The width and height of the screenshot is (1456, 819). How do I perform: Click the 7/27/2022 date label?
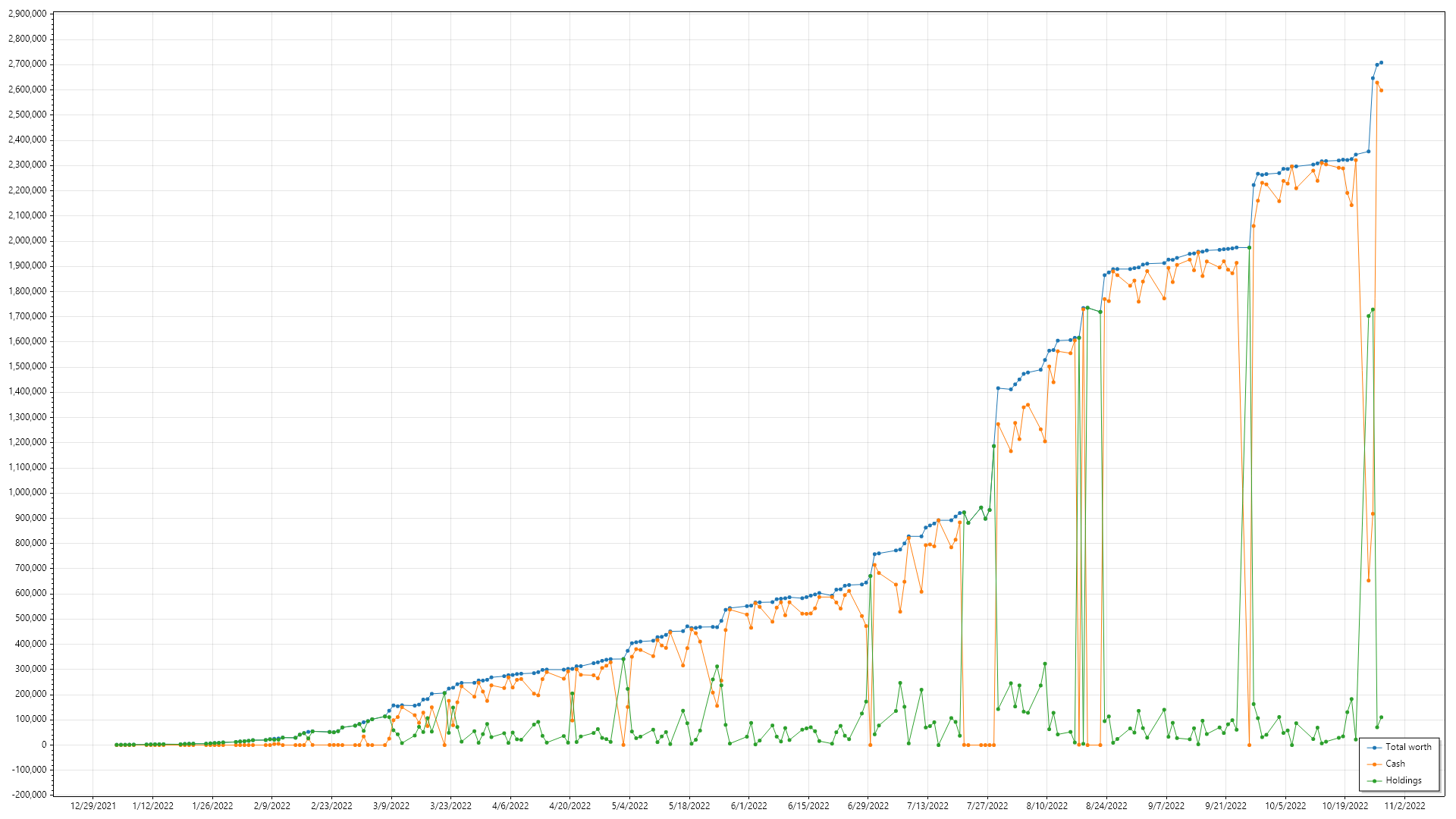tap(987, 806)
